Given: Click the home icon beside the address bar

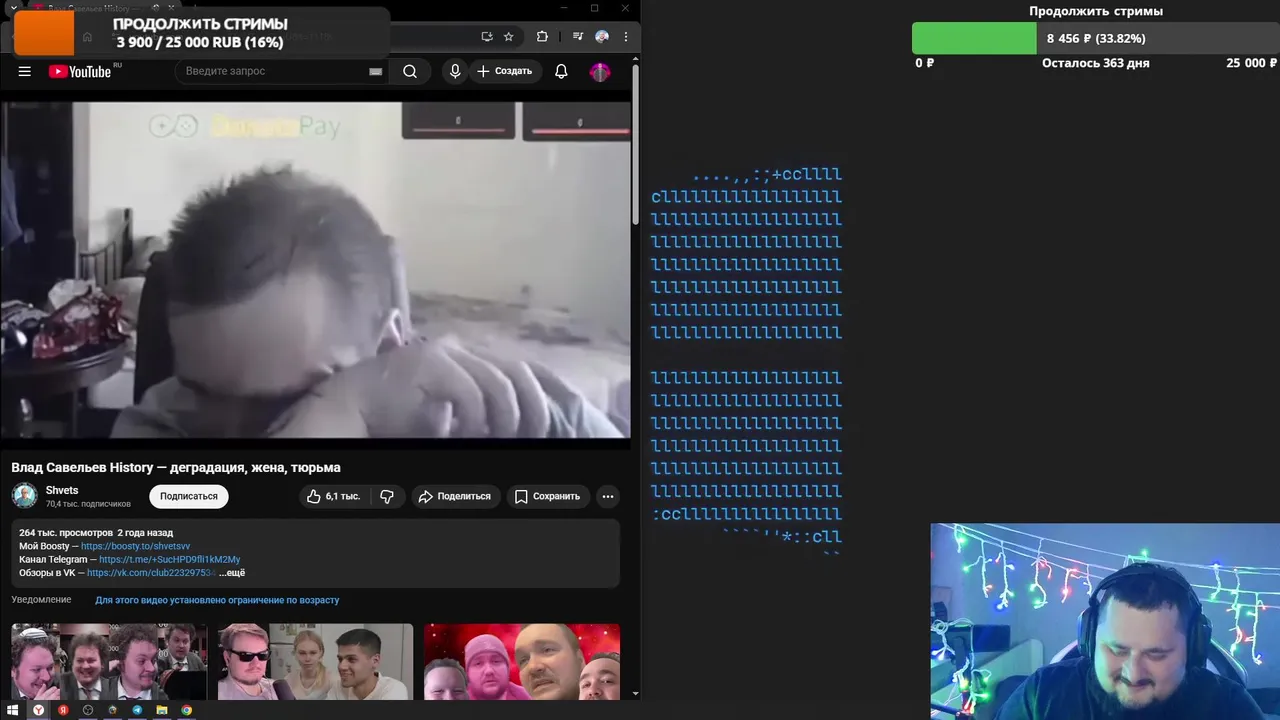Looking at the screenshot, I should 87,37.
